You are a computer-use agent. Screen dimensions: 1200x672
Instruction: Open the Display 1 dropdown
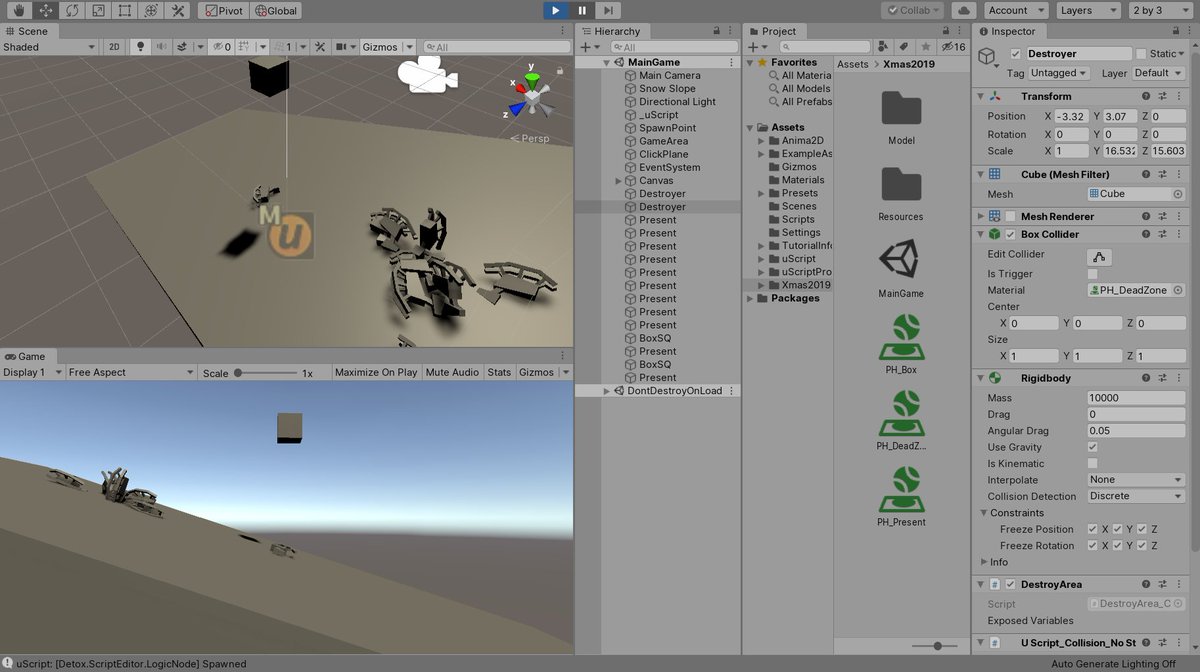(31, 372)
